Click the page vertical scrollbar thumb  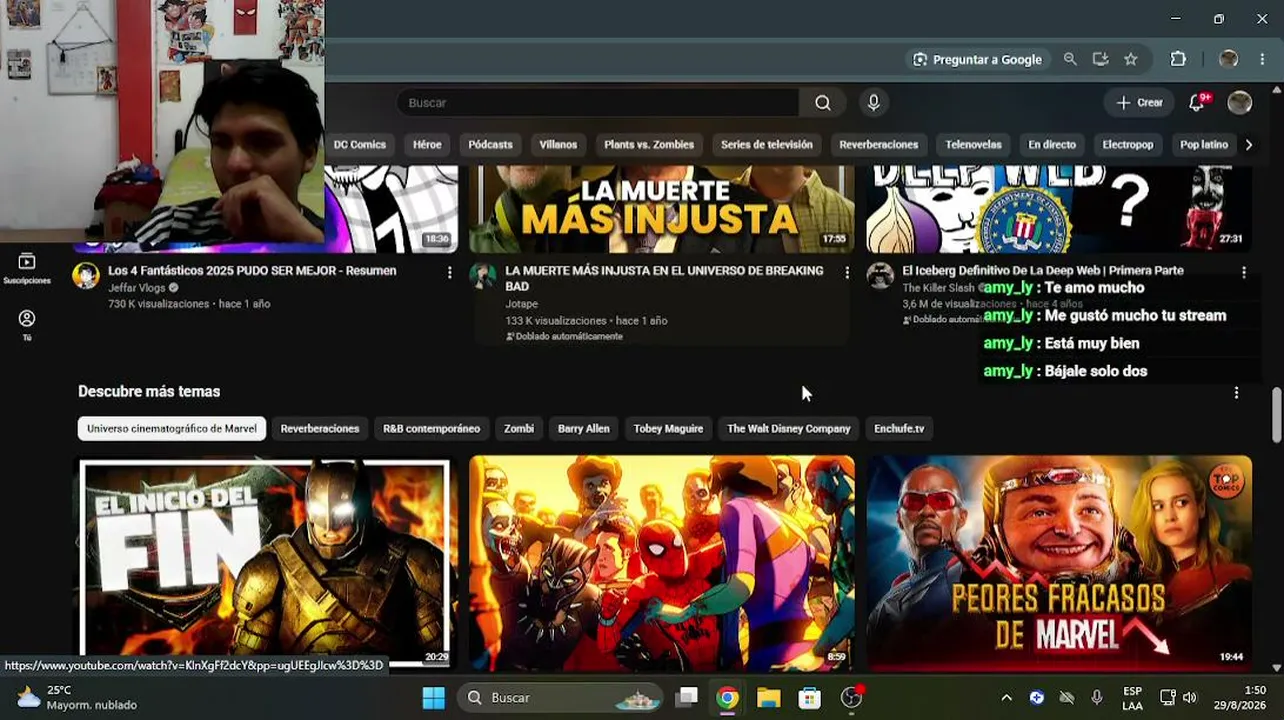point(1276,414)
